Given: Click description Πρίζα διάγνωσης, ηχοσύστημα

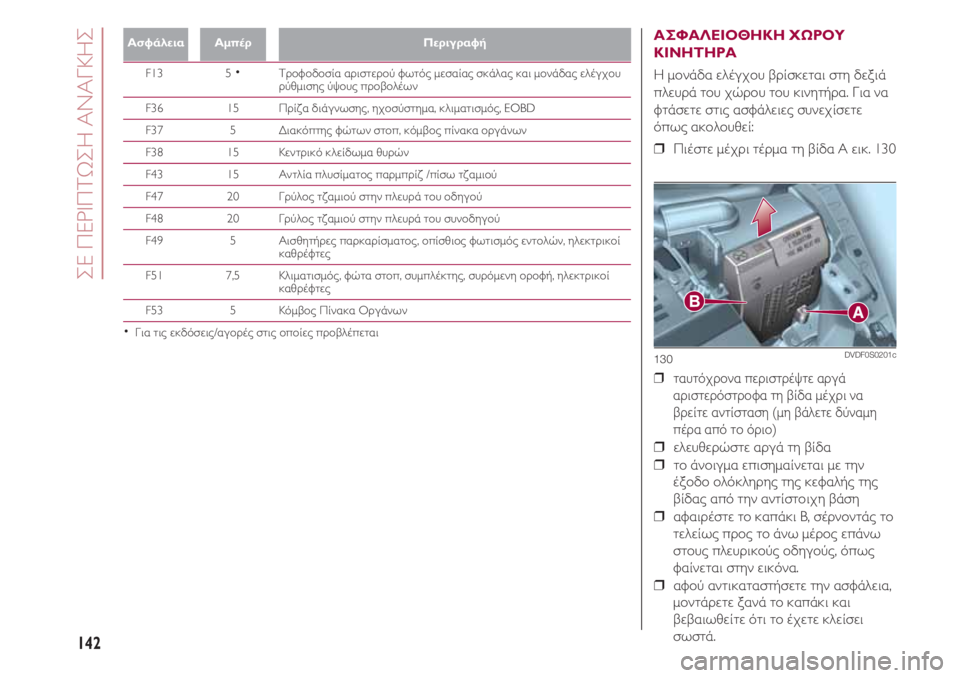Looking at the screenshot, I should (407, 108).
